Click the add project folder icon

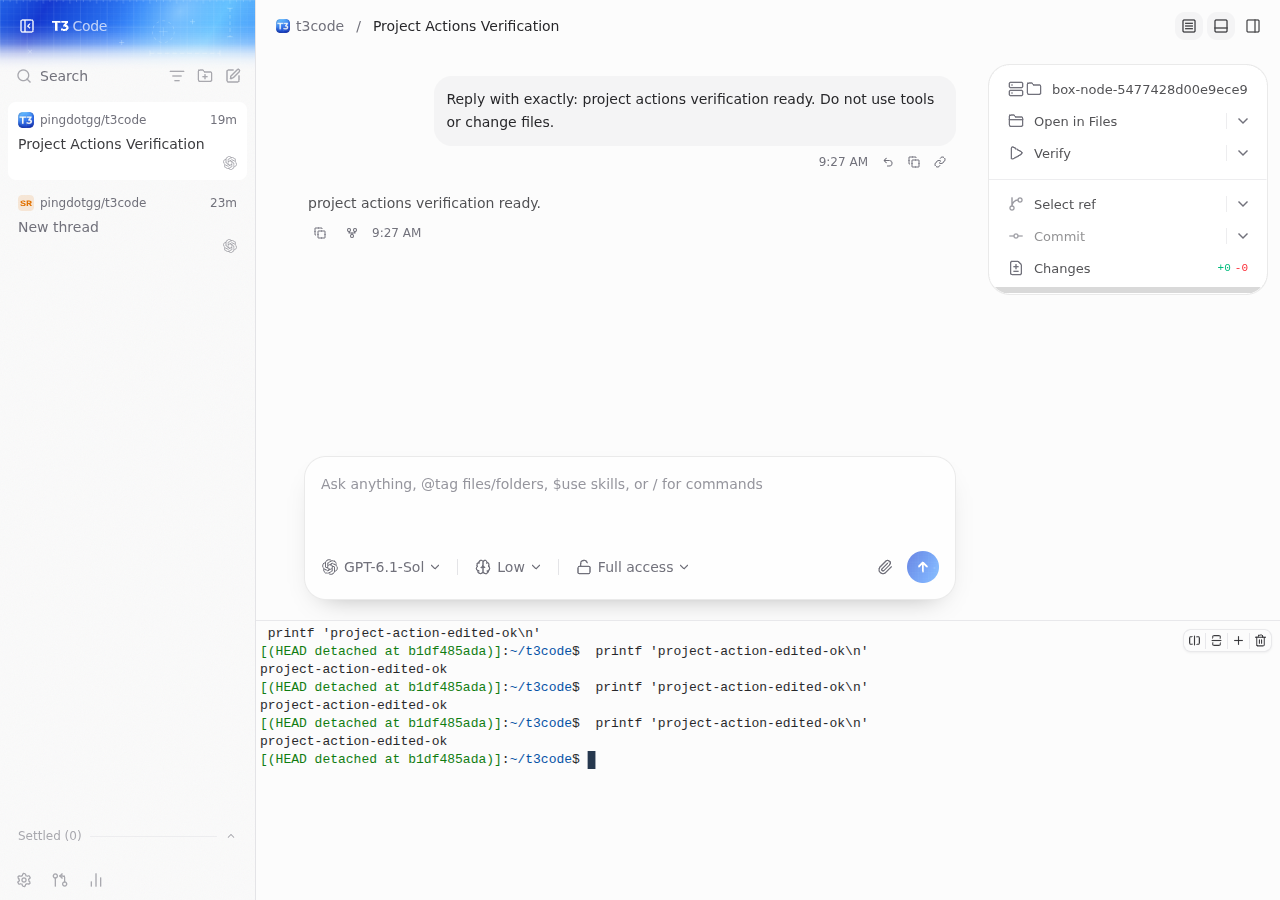point(205,76)
